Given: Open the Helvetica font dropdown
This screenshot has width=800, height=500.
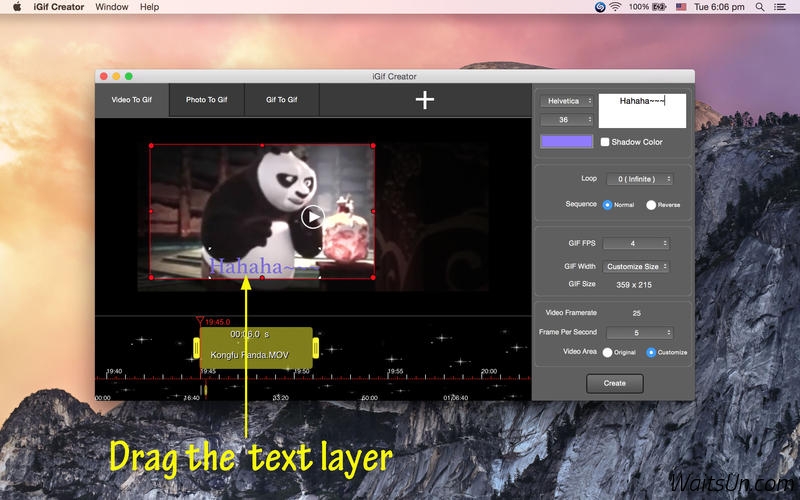Looking at the screenshot, I should click(566, 101).
